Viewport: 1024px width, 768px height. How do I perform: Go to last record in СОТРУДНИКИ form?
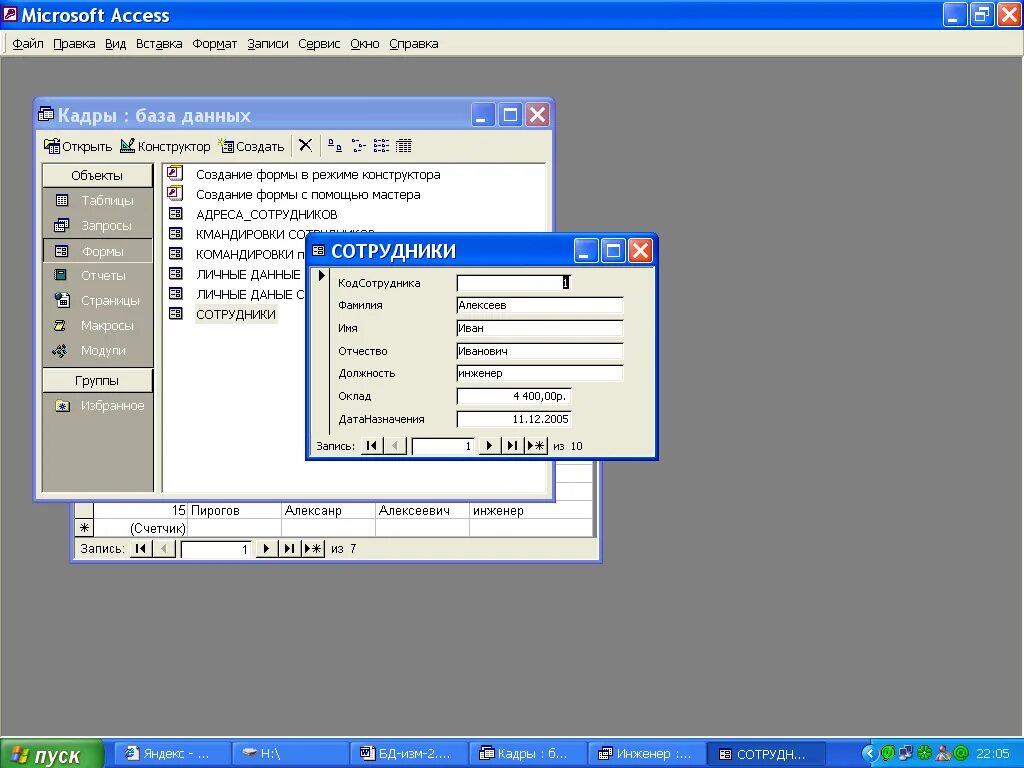point(512,446)
